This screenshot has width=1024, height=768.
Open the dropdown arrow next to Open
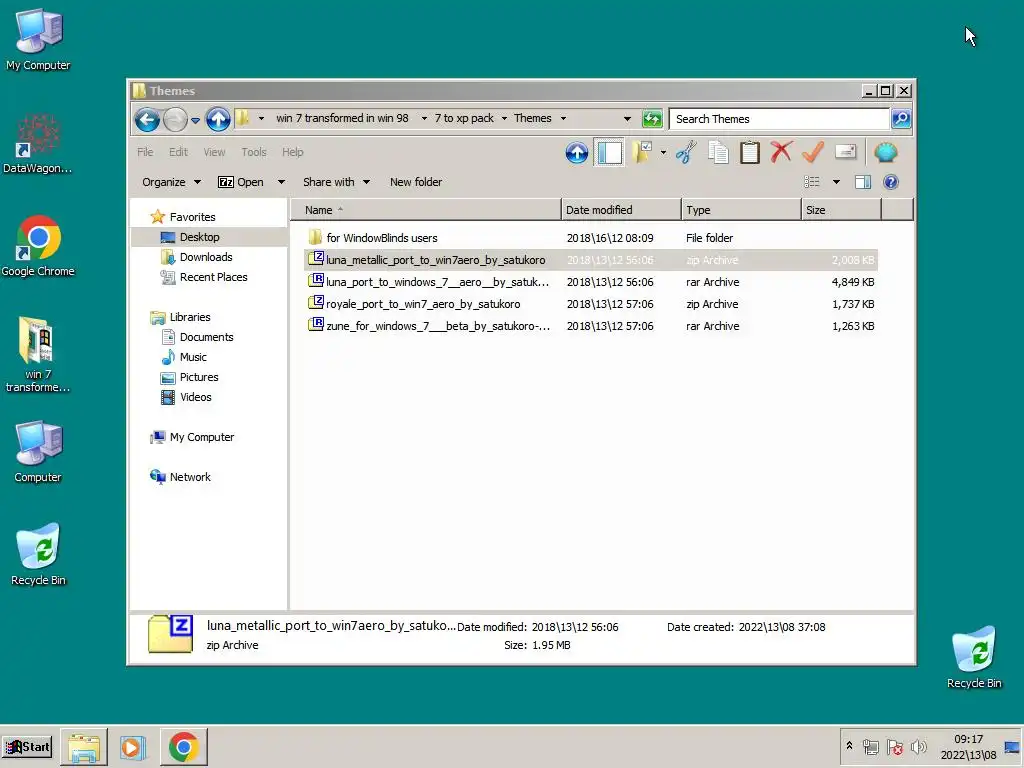tap(281, 182)
